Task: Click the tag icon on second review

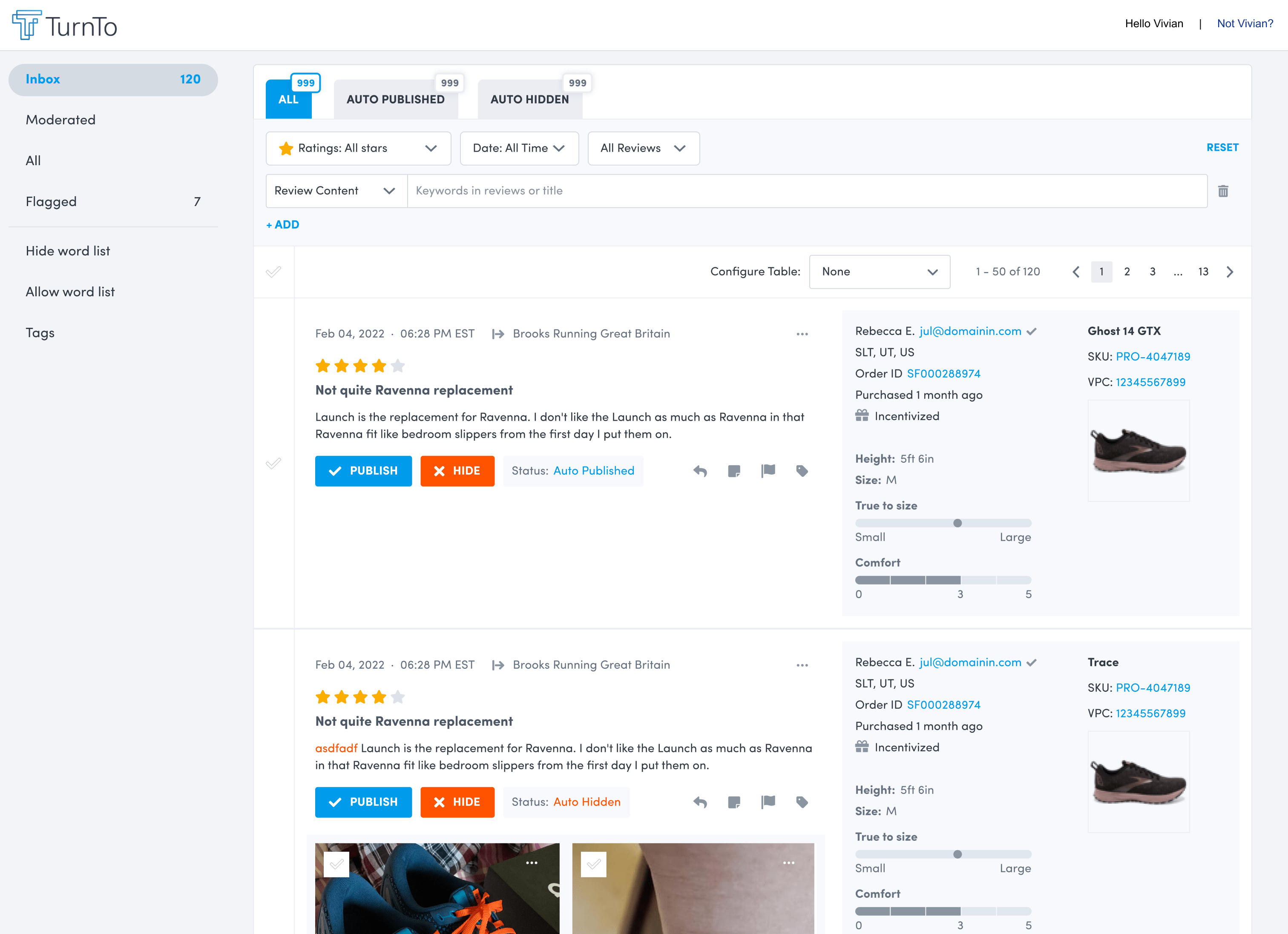Action: click(x=802, y=802)
